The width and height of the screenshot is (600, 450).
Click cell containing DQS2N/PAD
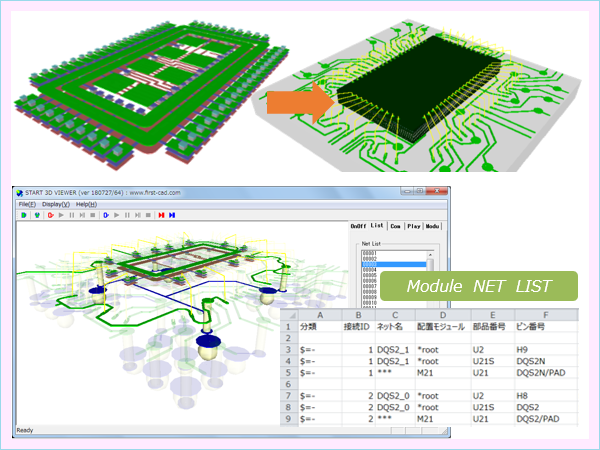click(x=541, y=369)
